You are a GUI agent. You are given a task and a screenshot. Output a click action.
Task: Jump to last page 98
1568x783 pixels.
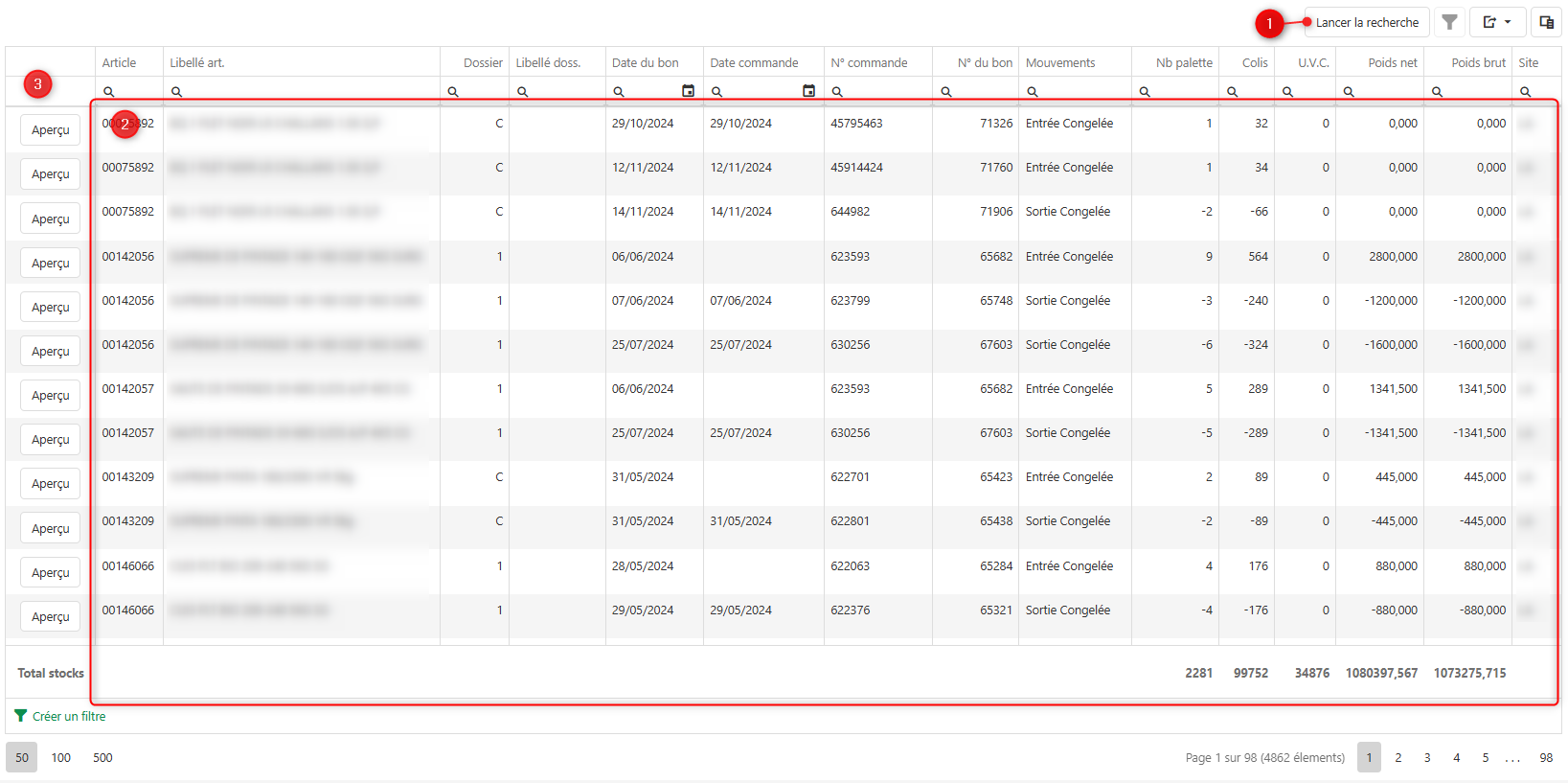click(x=1545, y=757)
